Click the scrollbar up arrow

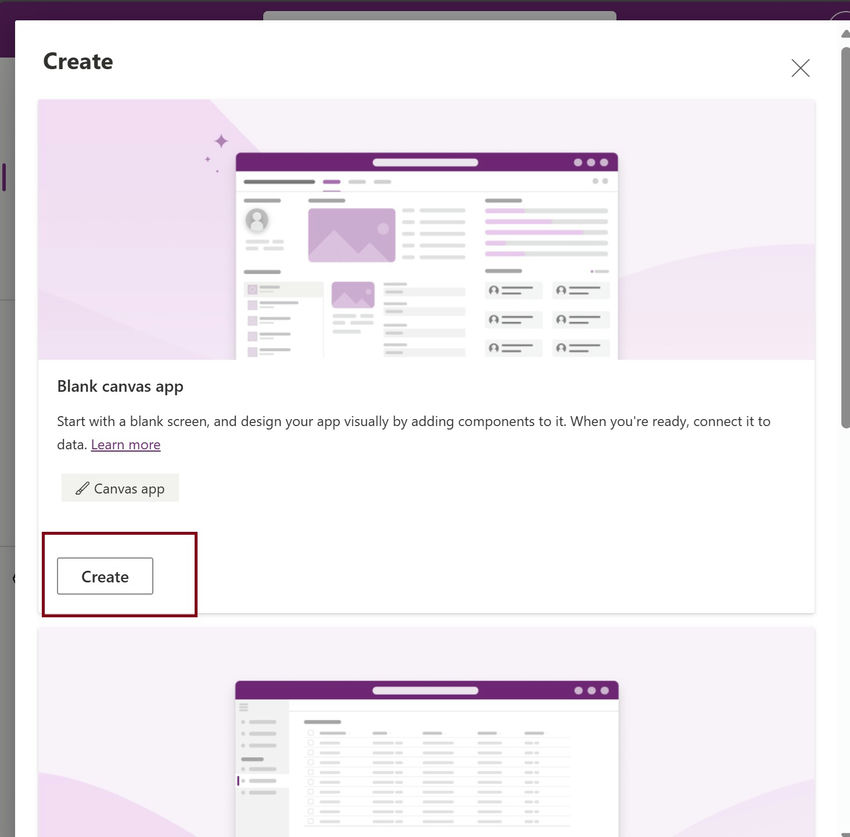coord(845,34)
